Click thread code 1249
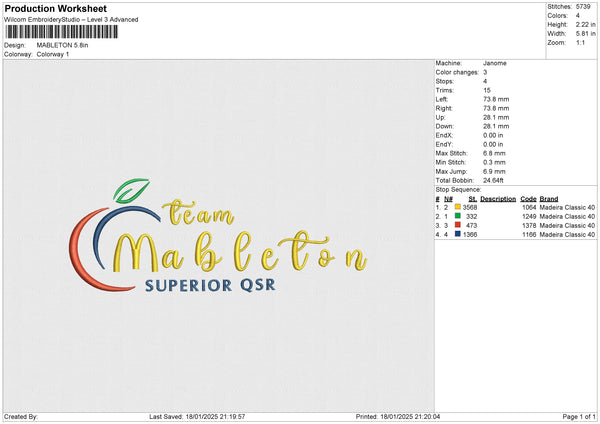600x424 pixels. 529,216
